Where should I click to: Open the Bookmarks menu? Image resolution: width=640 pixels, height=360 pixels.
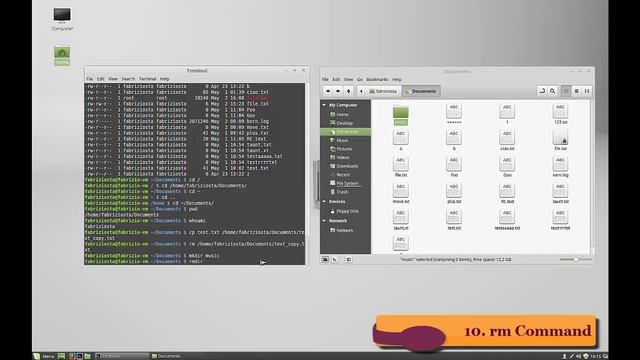click(377, 80)
